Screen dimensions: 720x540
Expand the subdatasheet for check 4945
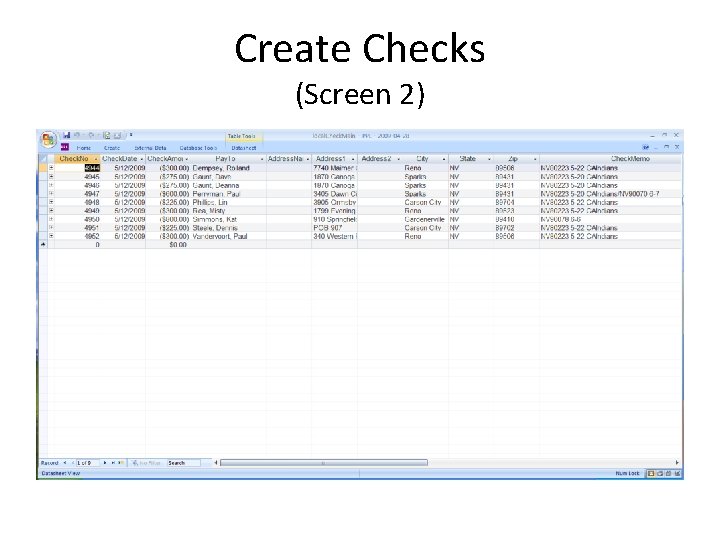(51, 177)
